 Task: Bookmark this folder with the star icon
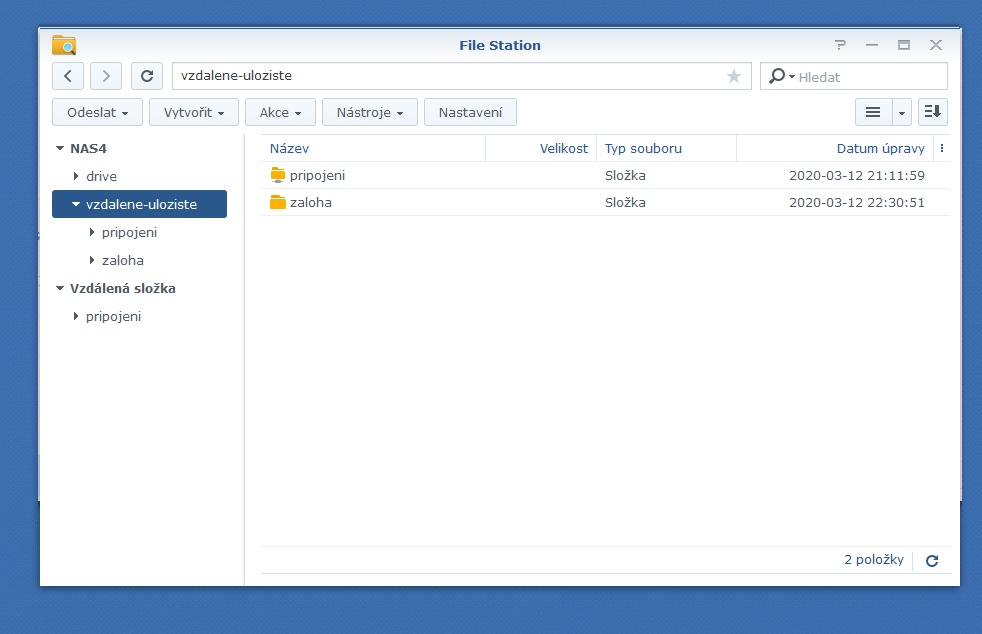734,76
